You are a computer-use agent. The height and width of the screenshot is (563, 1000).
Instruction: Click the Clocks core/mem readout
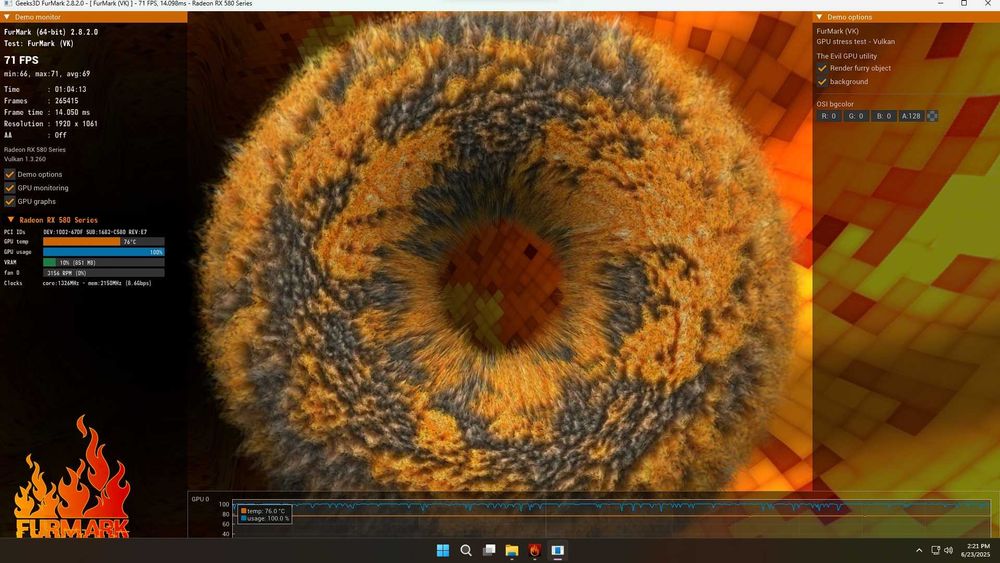(x=97, y=283)
